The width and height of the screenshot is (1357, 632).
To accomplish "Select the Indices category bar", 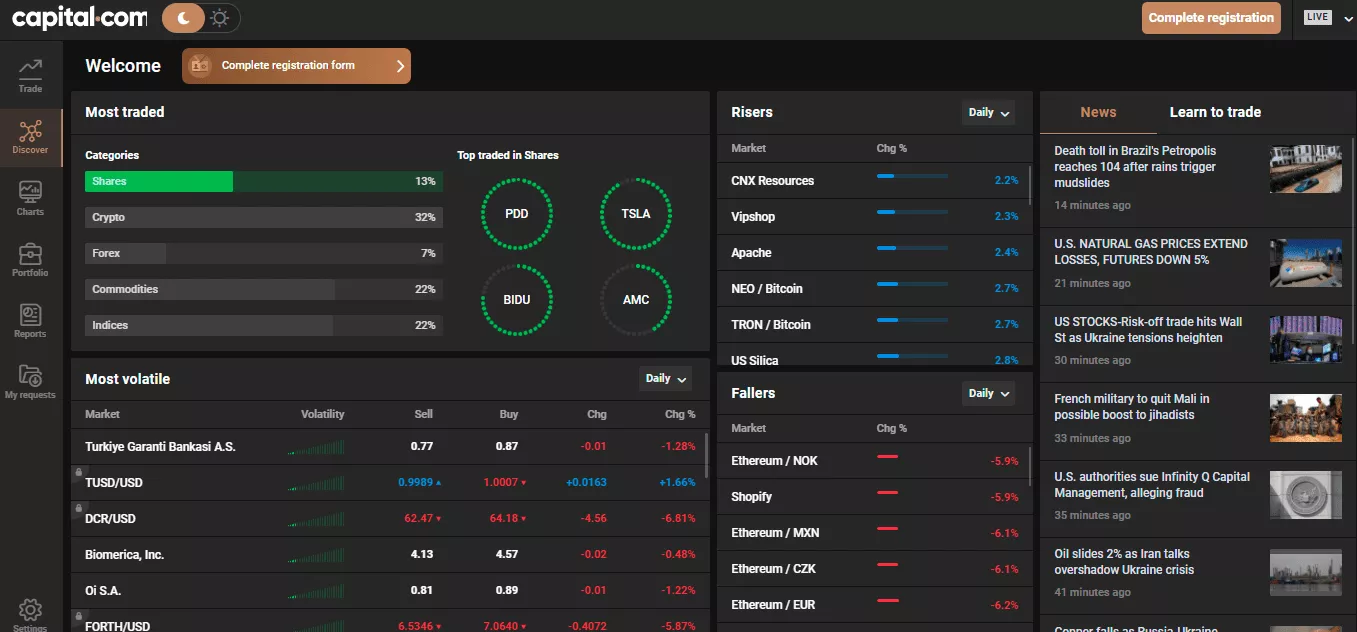I will coord(264,325).
